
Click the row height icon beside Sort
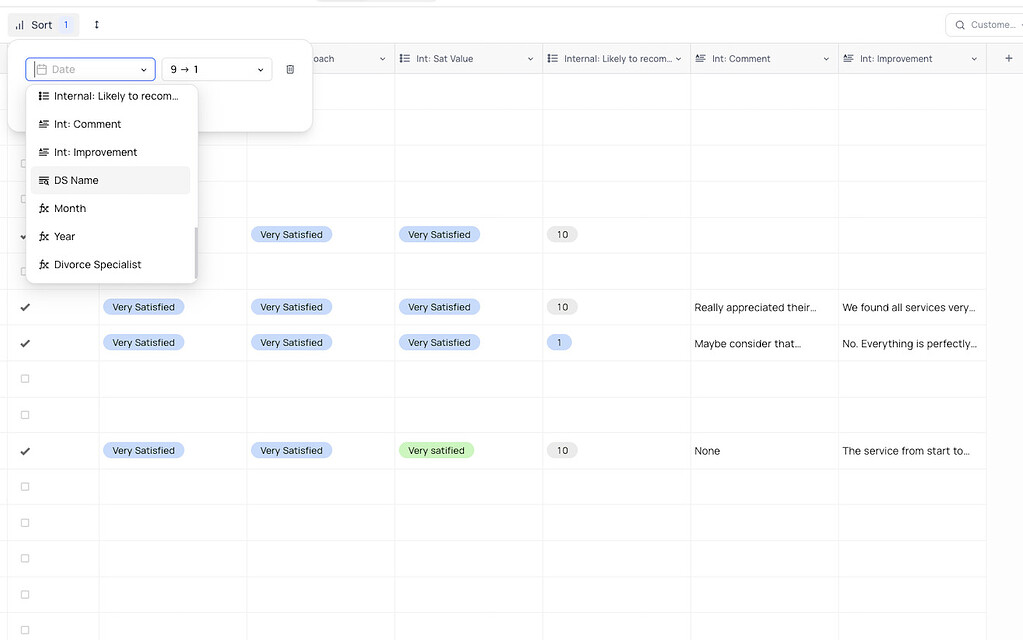pyautogui.click(x=97, y=25)
